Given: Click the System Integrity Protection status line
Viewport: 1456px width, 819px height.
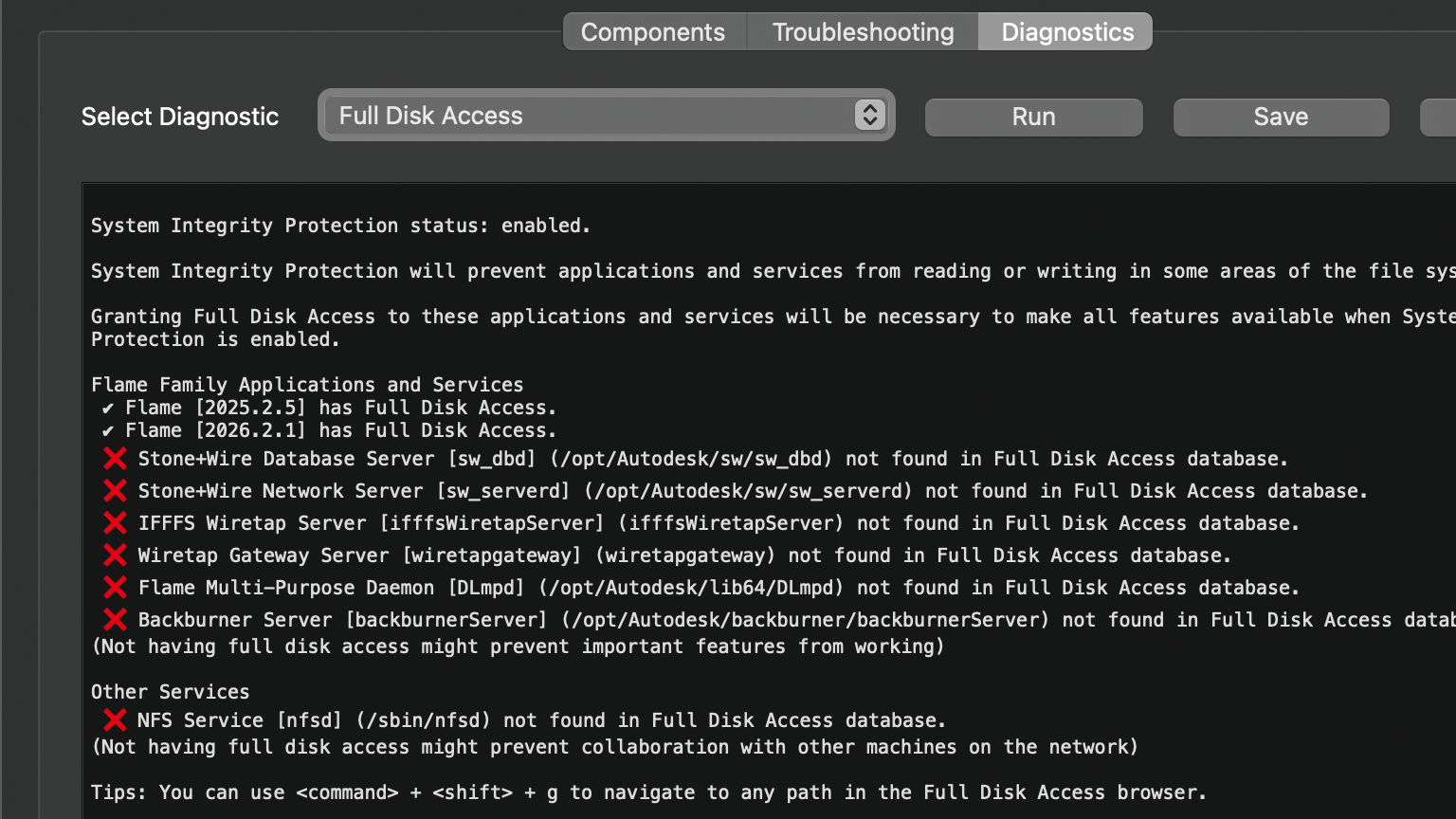Looking at the screenshot, I should pos(340,226).
